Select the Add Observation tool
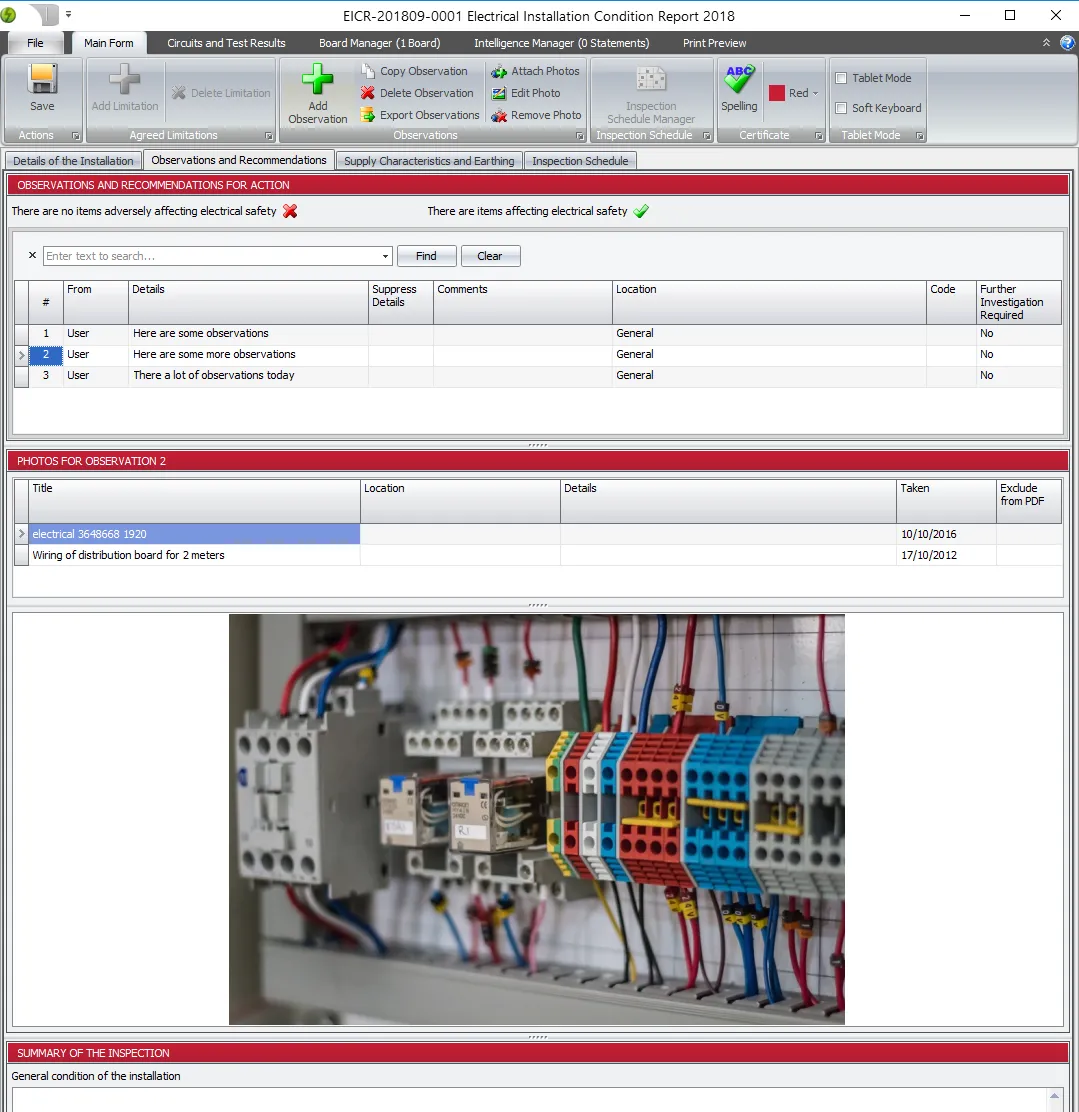1079x1112 pixels. (317, 92)
